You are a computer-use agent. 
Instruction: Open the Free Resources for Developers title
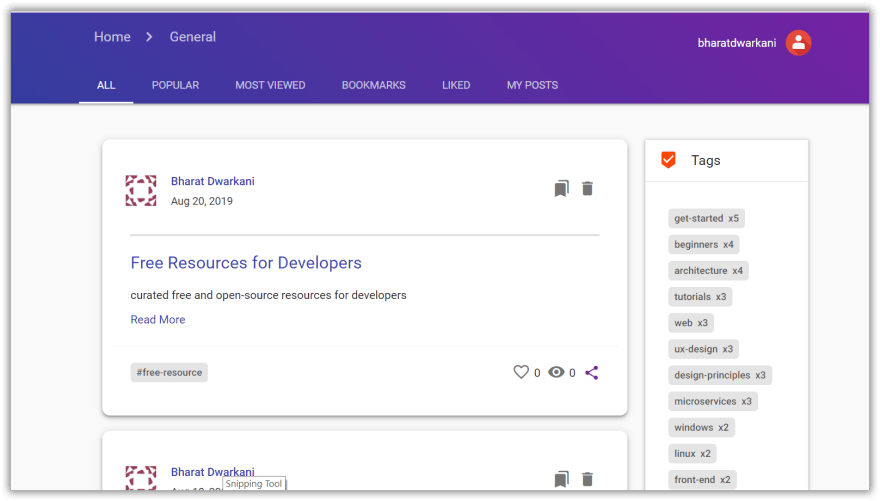coord(246,263)
